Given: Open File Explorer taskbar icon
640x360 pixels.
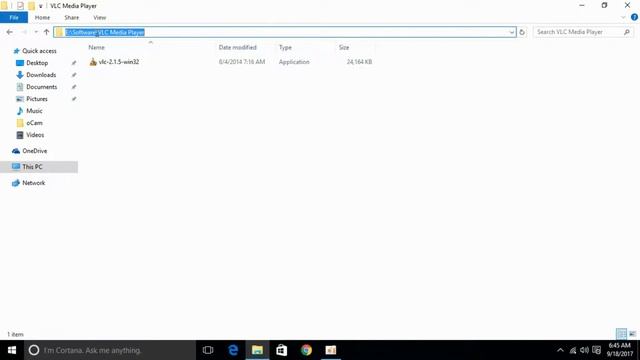Looking at the screenshot, I should pos(257,350).
